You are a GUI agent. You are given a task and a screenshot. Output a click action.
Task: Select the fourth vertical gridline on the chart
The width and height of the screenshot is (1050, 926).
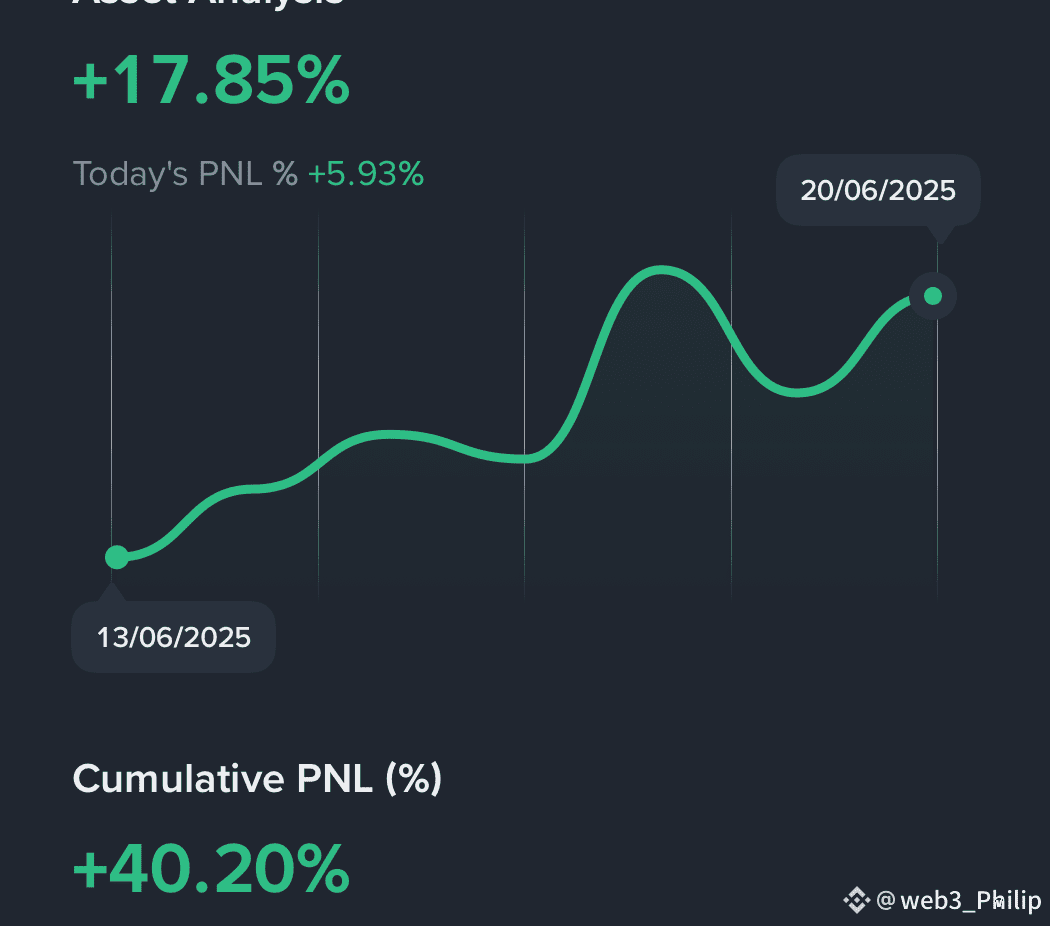pos(731,405)
